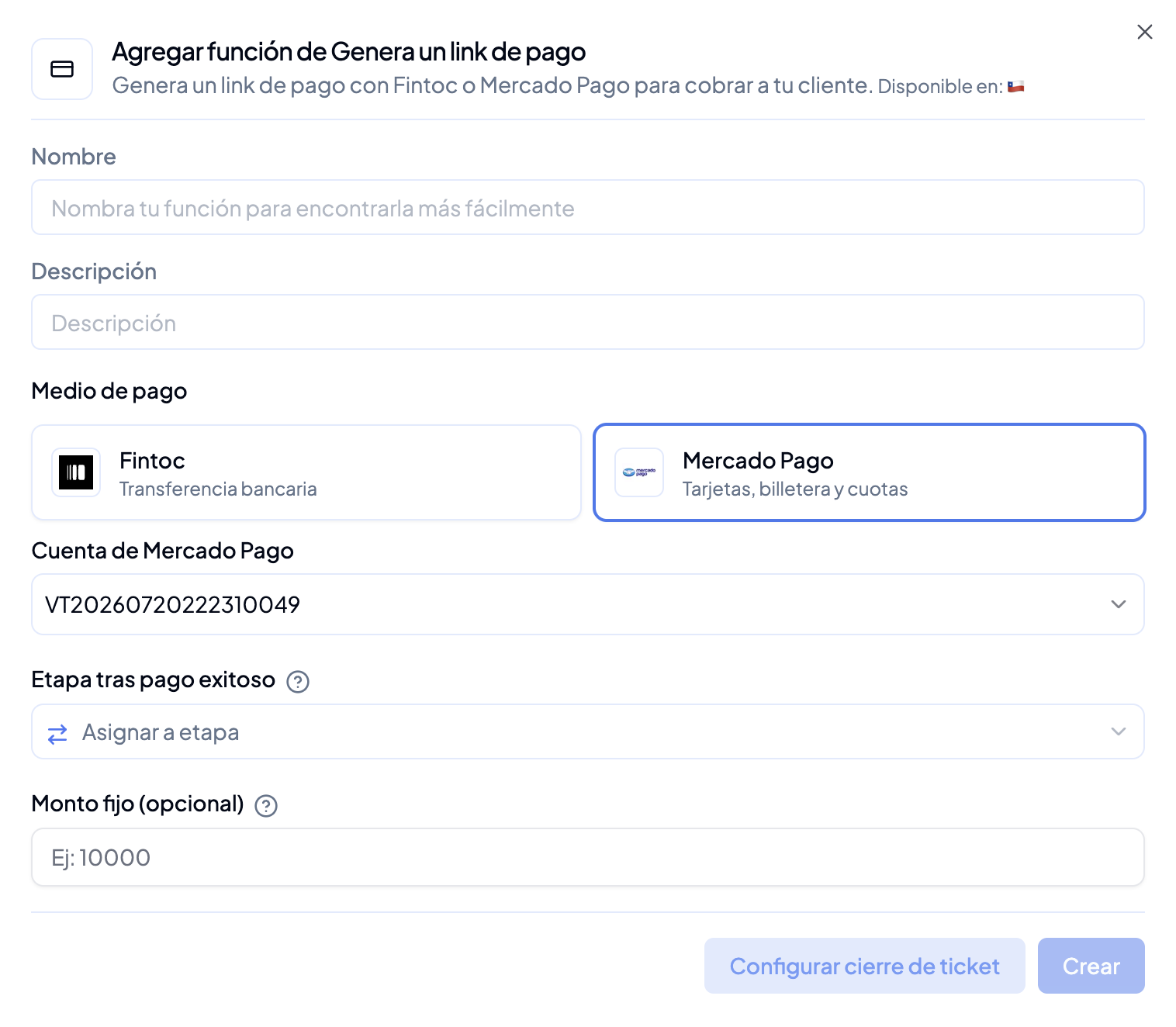1176x1027 pixels.
Task: Click the Mercado Pago logo icon
Action: 639,472
